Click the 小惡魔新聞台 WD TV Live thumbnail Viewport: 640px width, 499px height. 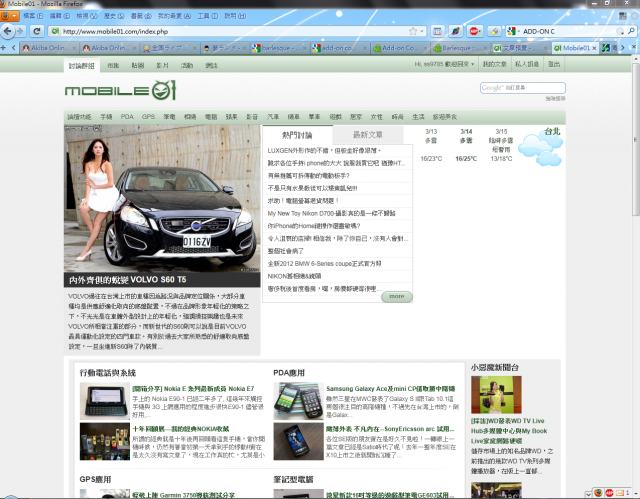coord(496,395)
